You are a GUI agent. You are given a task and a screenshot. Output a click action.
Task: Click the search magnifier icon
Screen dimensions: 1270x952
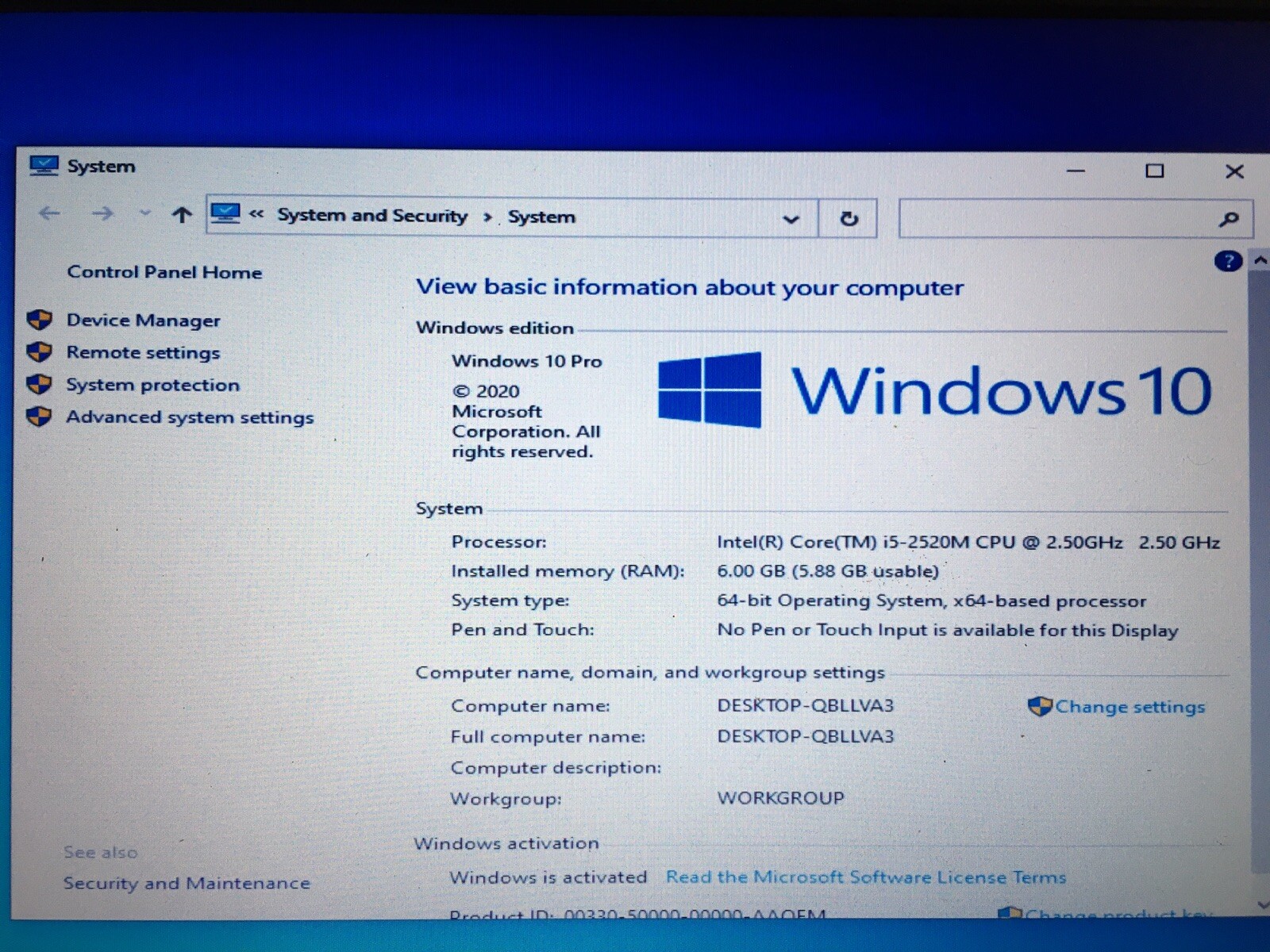pos(1229,219)
